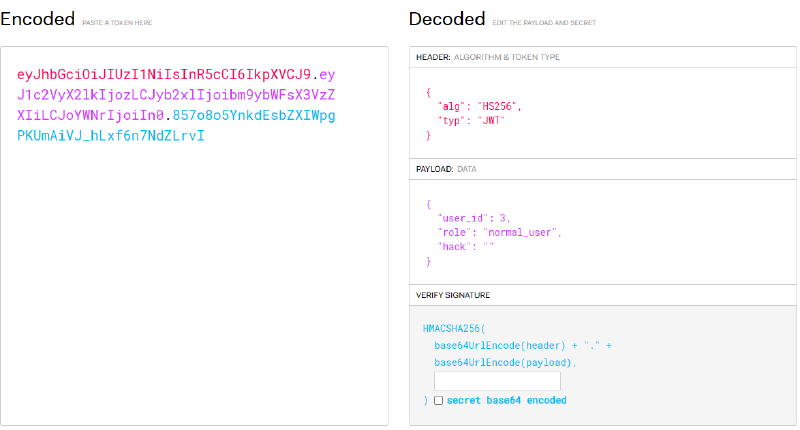The height and width of the screenshot is (430, 800).
Task: Click the "role": "normal_user" payload line
Action: tap(499, 233)
